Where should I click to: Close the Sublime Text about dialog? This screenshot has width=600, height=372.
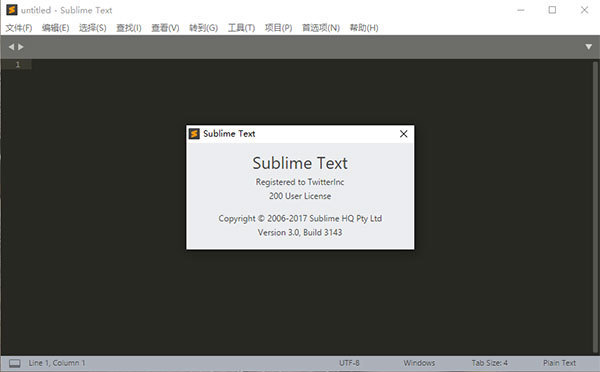tap(403, 134)
